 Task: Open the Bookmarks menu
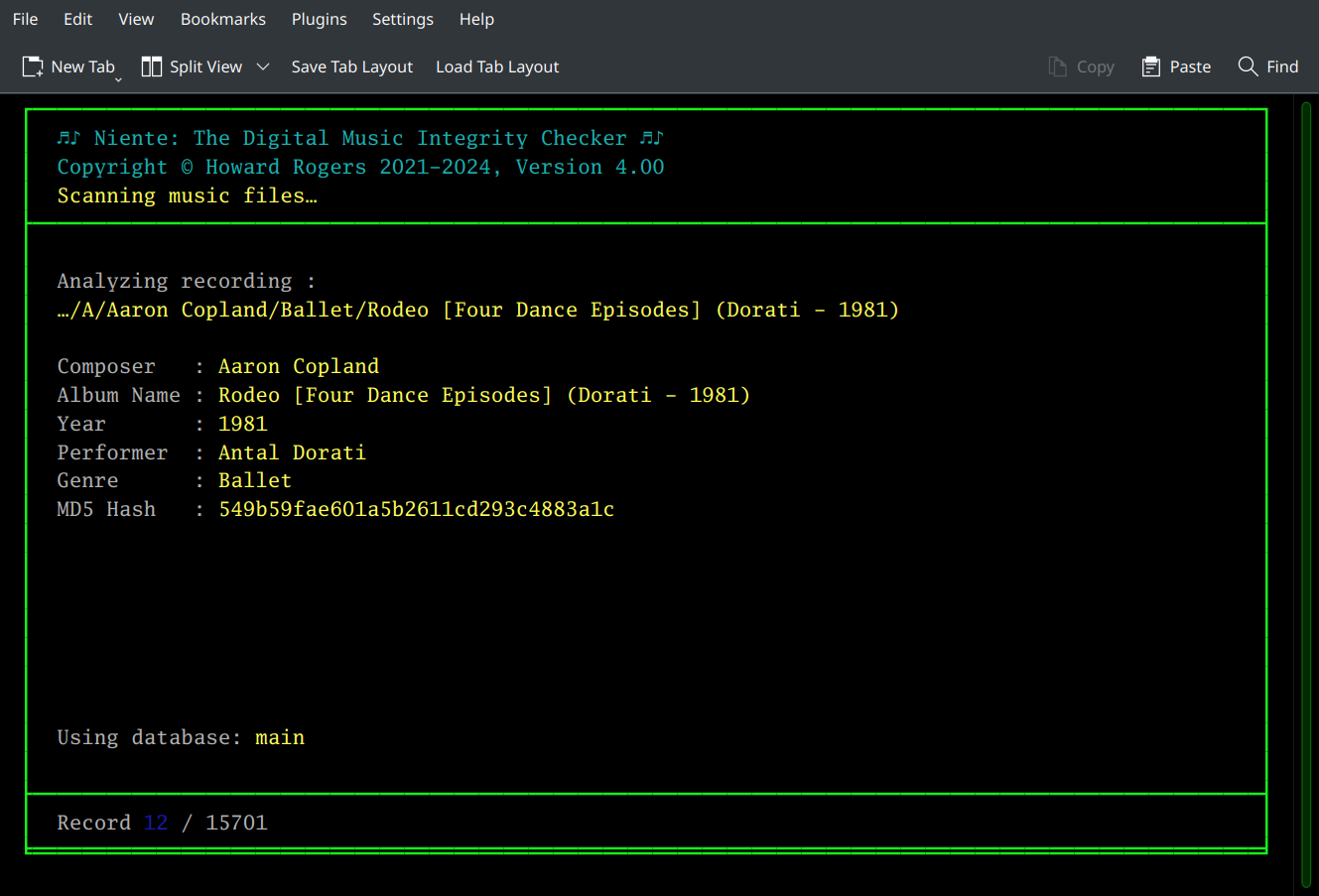click(x=222, y=19)
